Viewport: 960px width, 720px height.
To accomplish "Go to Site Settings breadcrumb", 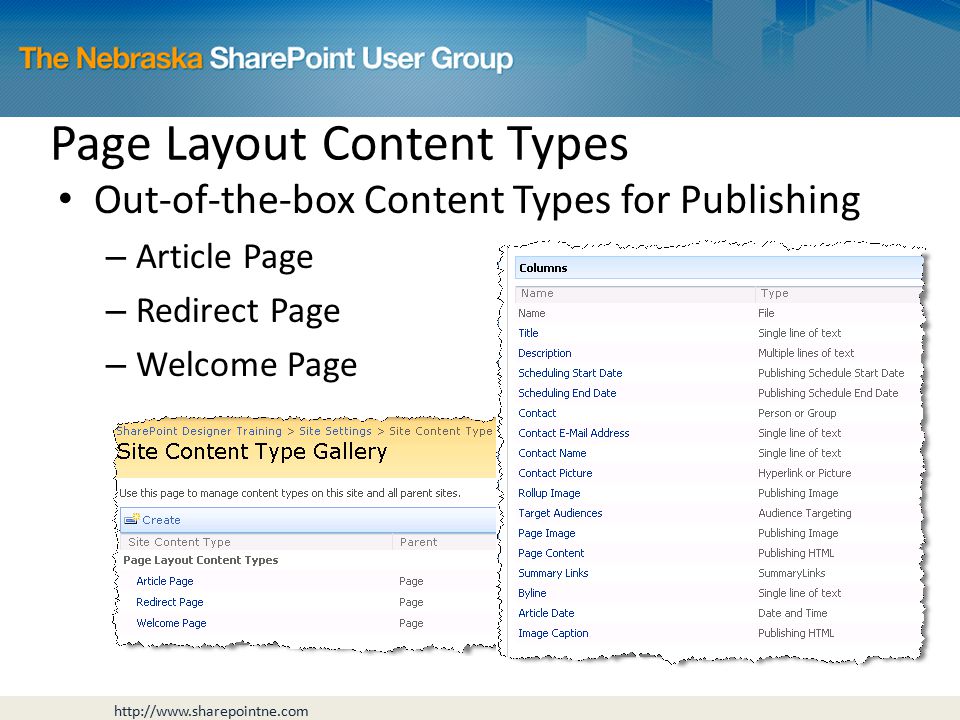I will 336,431.
